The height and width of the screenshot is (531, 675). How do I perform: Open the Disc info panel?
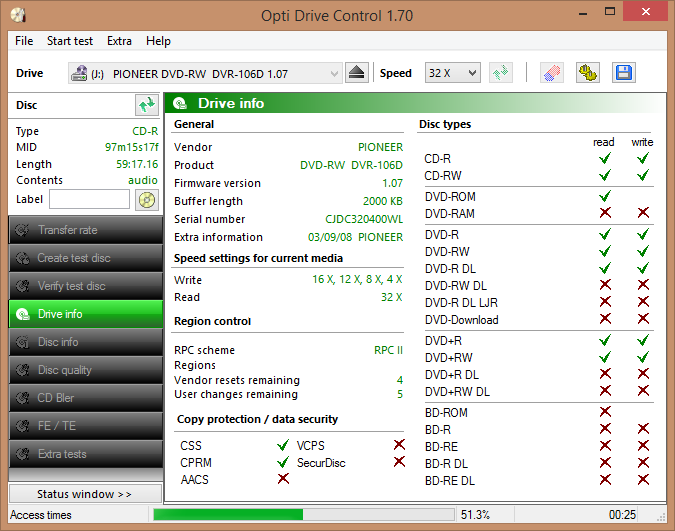pos(86,342)
